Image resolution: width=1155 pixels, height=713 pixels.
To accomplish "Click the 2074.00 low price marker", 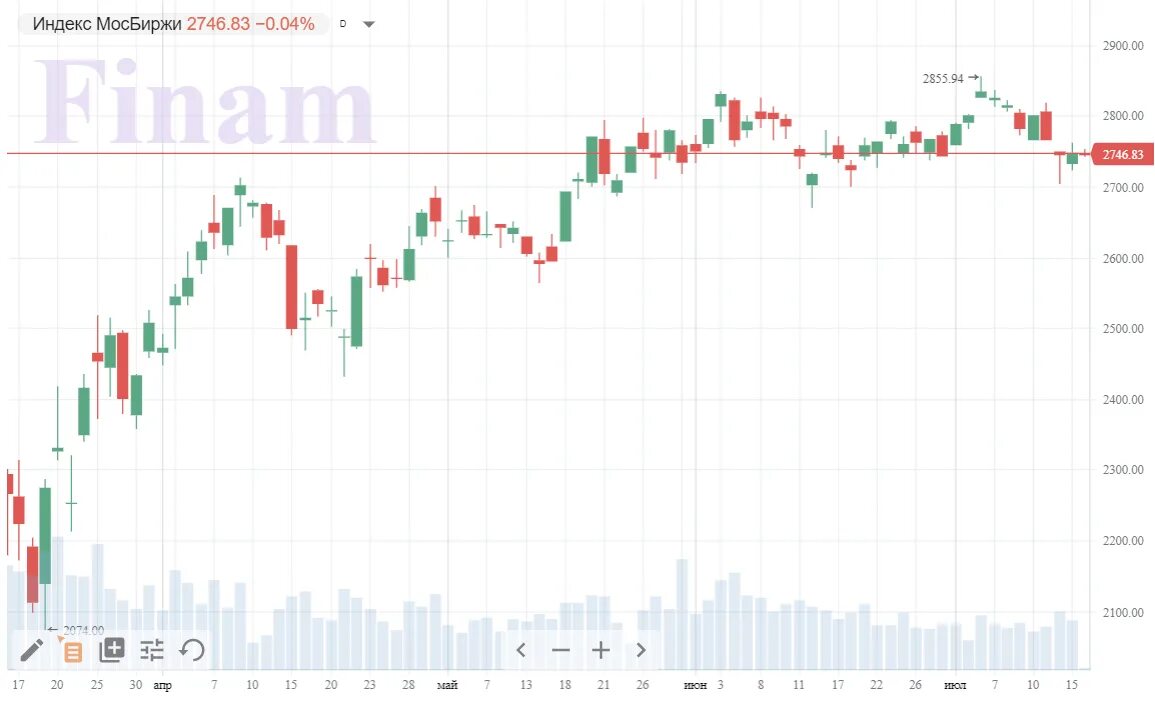I will (83, 630).
